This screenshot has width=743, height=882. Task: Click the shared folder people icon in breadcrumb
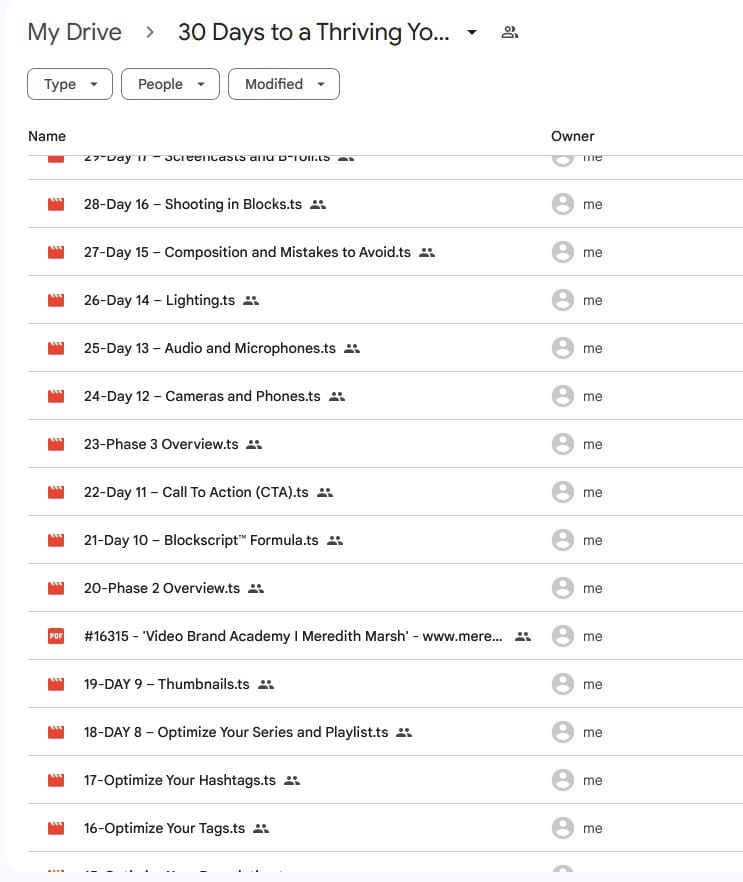click(x=510, y=32)
